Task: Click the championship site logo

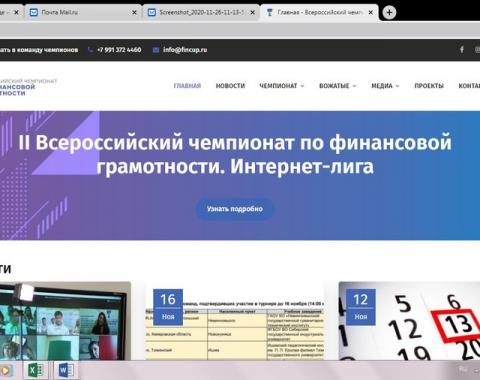Action: pos(28,87)
